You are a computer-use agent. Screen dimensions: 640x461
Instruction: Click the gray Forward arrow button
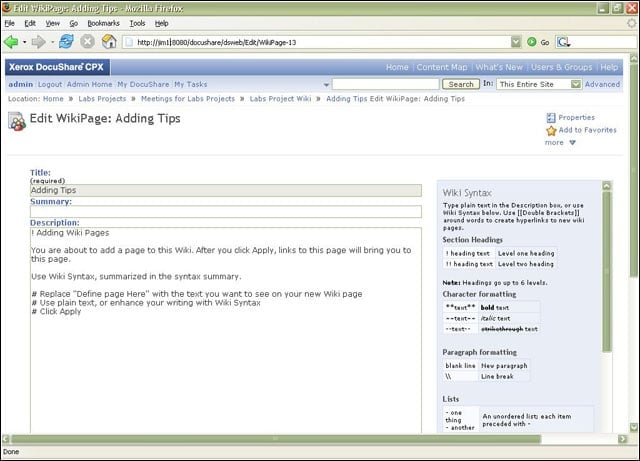pyautogui.click(x=38, y=42)
